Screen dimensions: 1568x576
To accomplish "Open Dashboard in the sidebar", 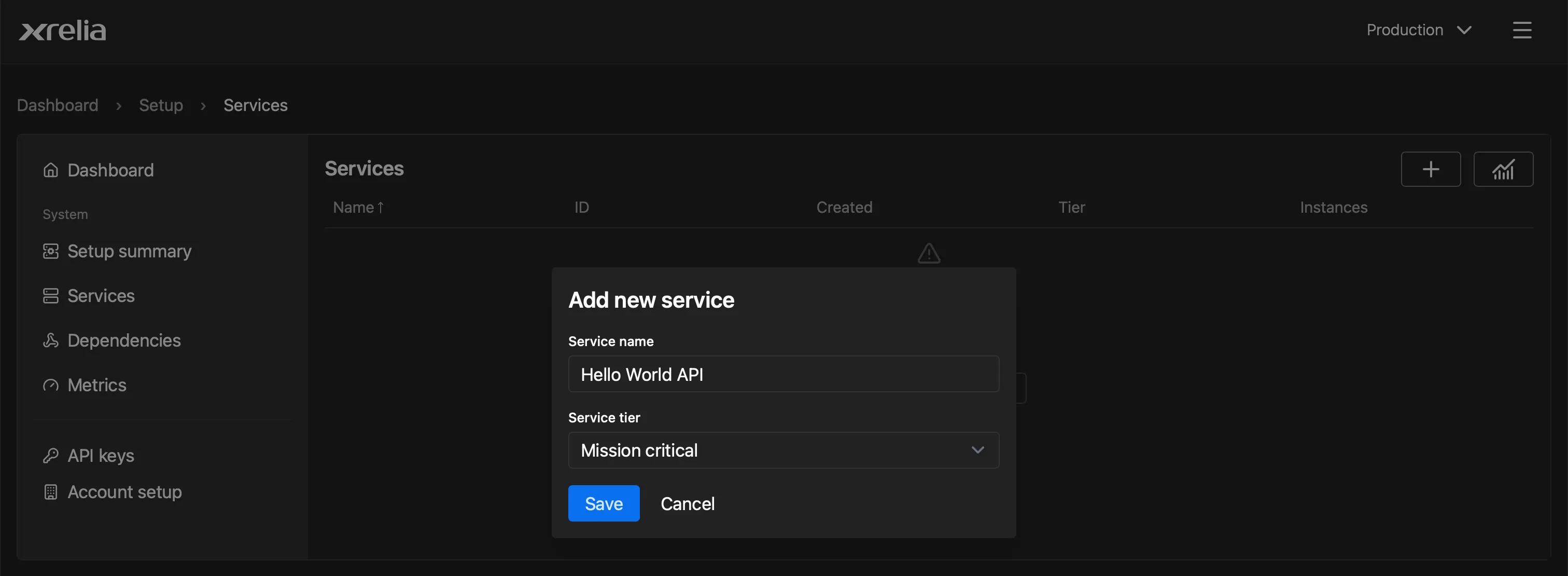I will click(98, 170).
